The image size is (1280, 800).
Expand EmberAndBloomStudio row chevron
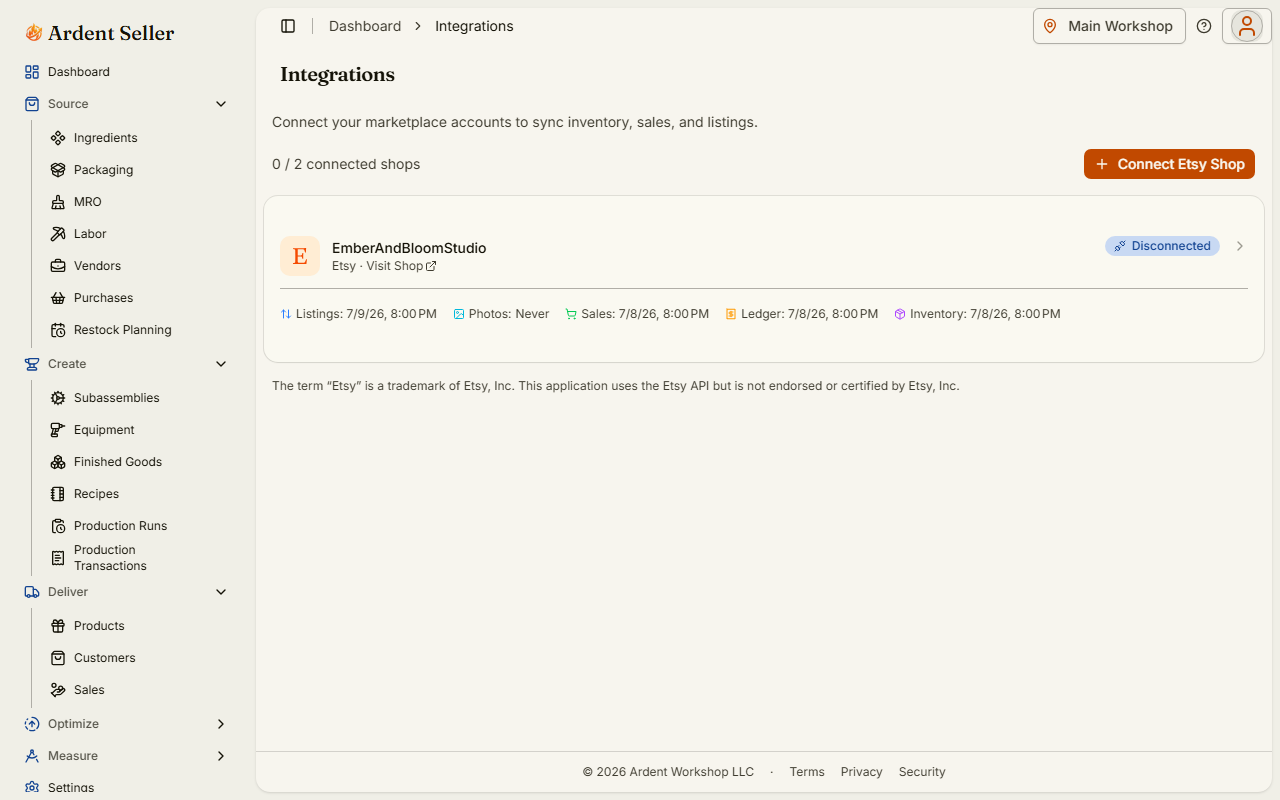[1240, 246]
